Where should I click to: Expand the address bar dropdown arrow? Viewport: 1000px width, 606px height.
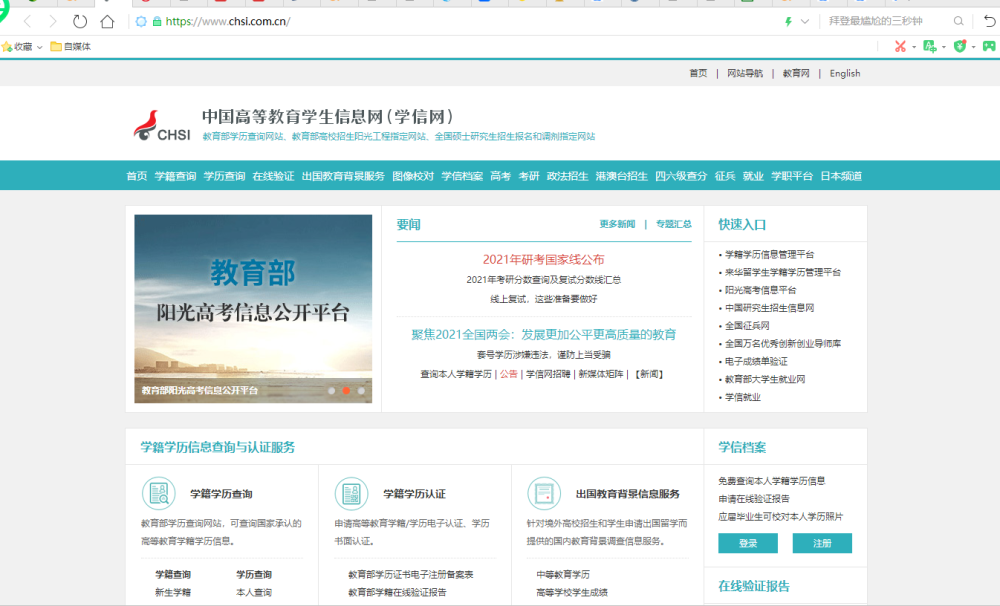coord(805,22)
